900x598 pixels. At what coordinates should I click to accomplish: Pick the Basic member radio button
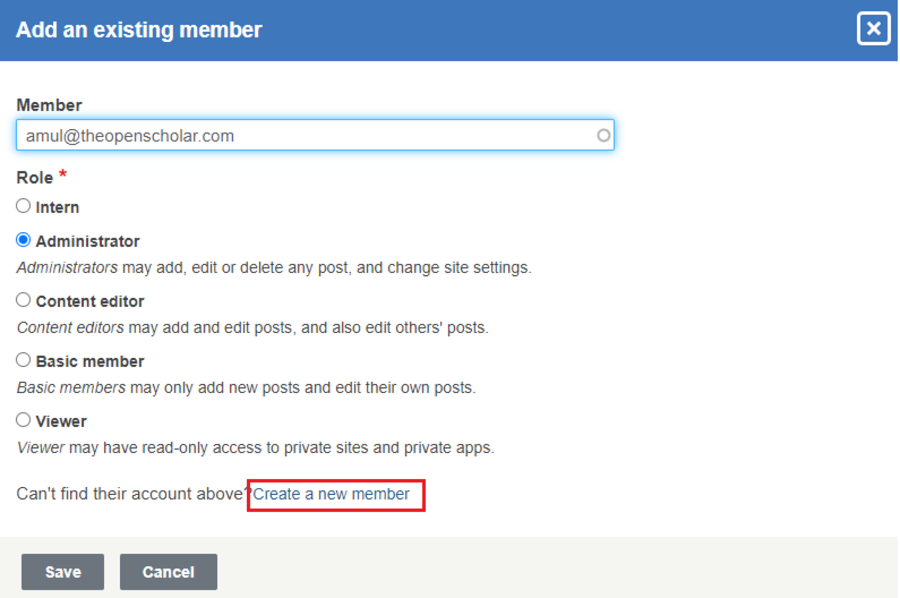click(23, 360)
